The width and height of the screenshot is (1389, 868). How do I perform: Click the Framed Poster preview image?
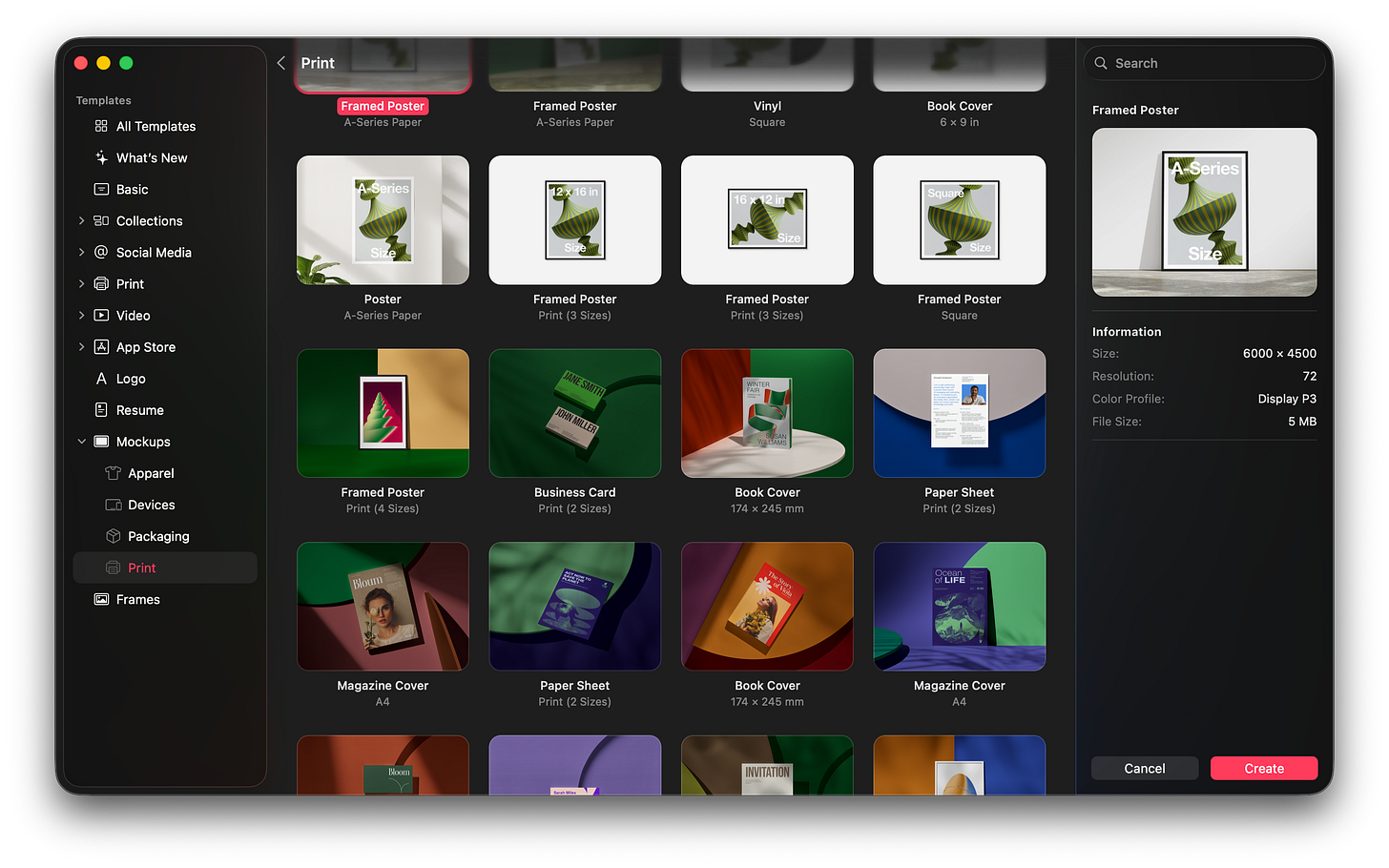click(x=1204, y=212)
